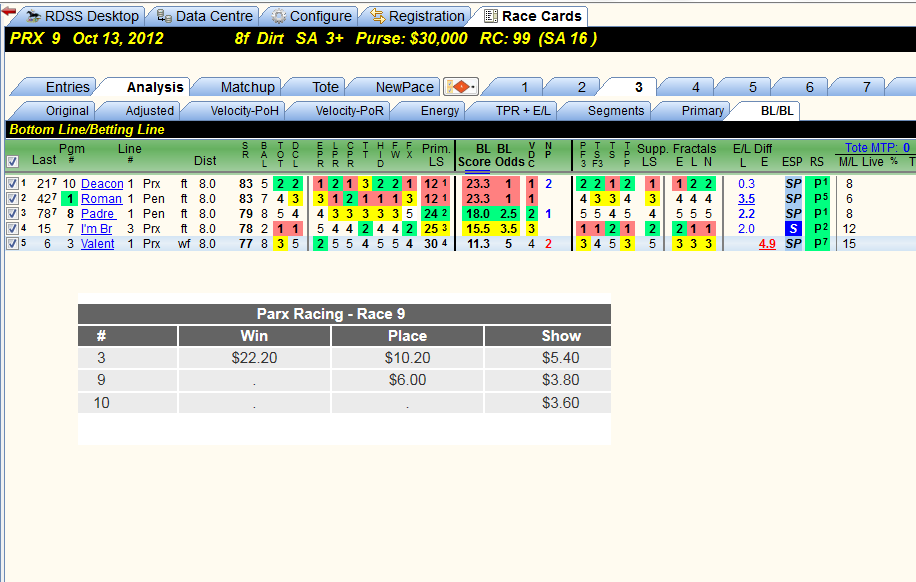The image size is (916, 582).
Task: Click the Parx Racing - Race 9 title
Action: tap(331, 314)
